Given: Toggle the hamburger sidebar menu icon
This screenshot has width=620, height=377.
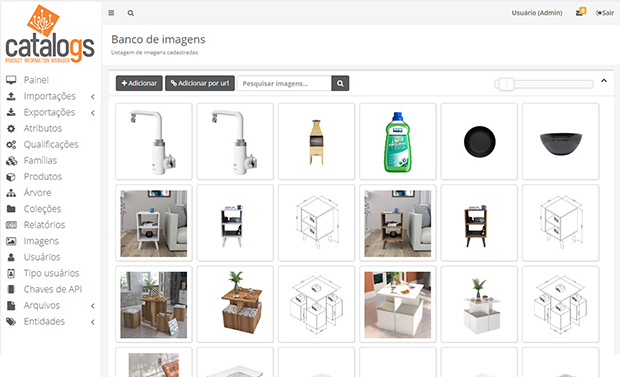Looking at the screenshot, I should click(111, 13).
